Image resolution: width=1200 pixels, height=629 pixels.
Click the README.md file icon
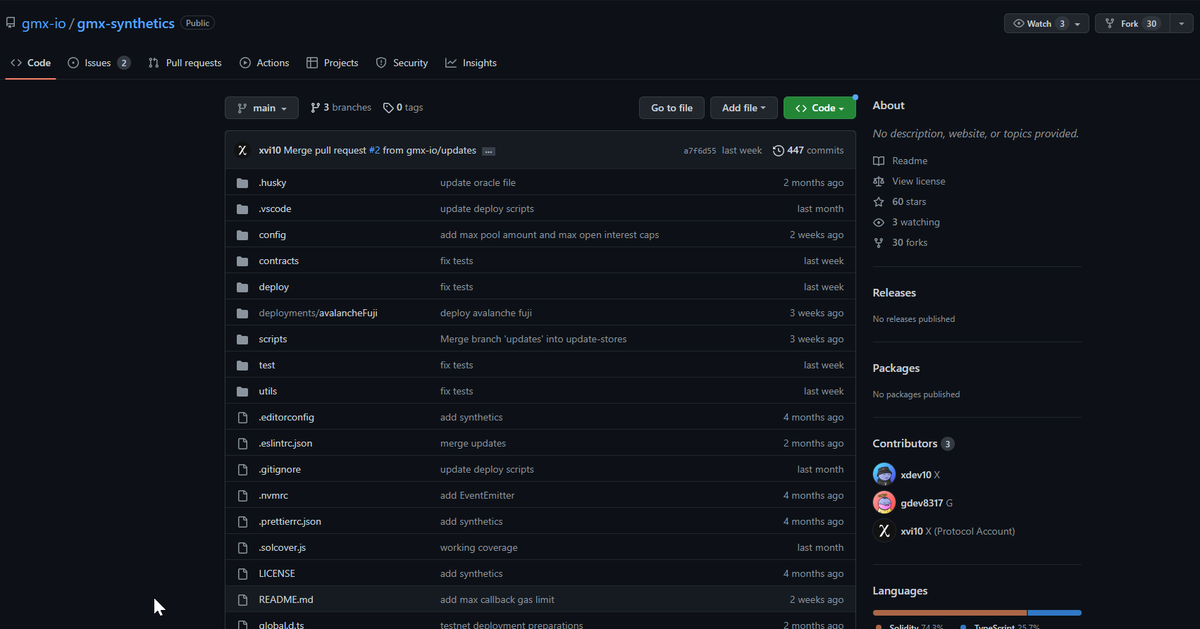click(242, 599)
